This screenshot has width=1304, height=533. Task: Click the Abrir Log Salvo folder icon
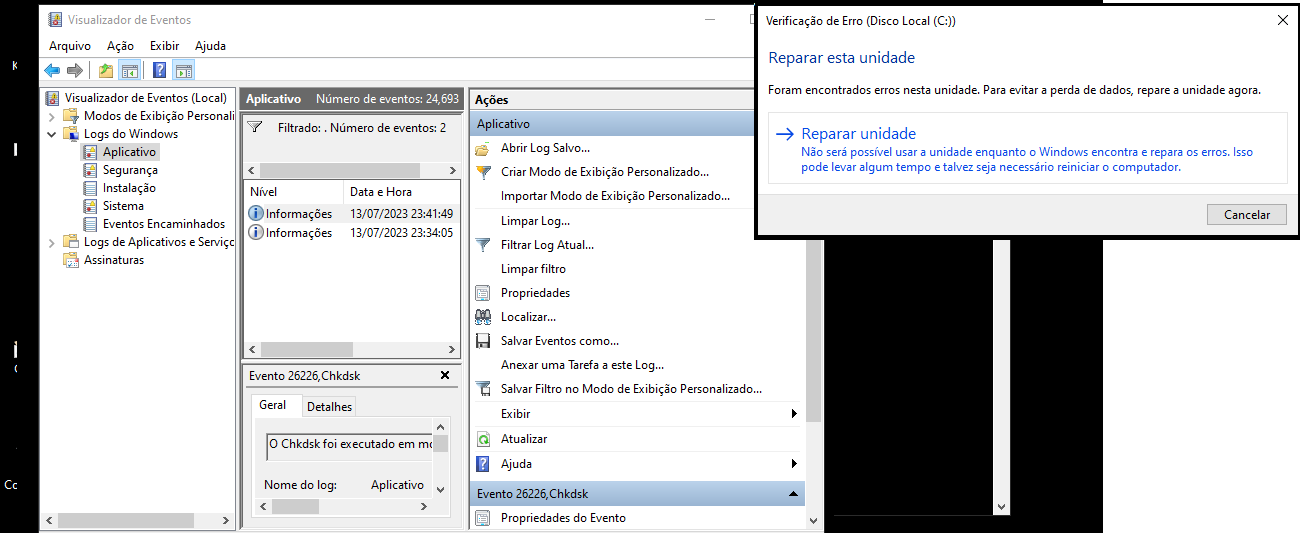[483, 148]
